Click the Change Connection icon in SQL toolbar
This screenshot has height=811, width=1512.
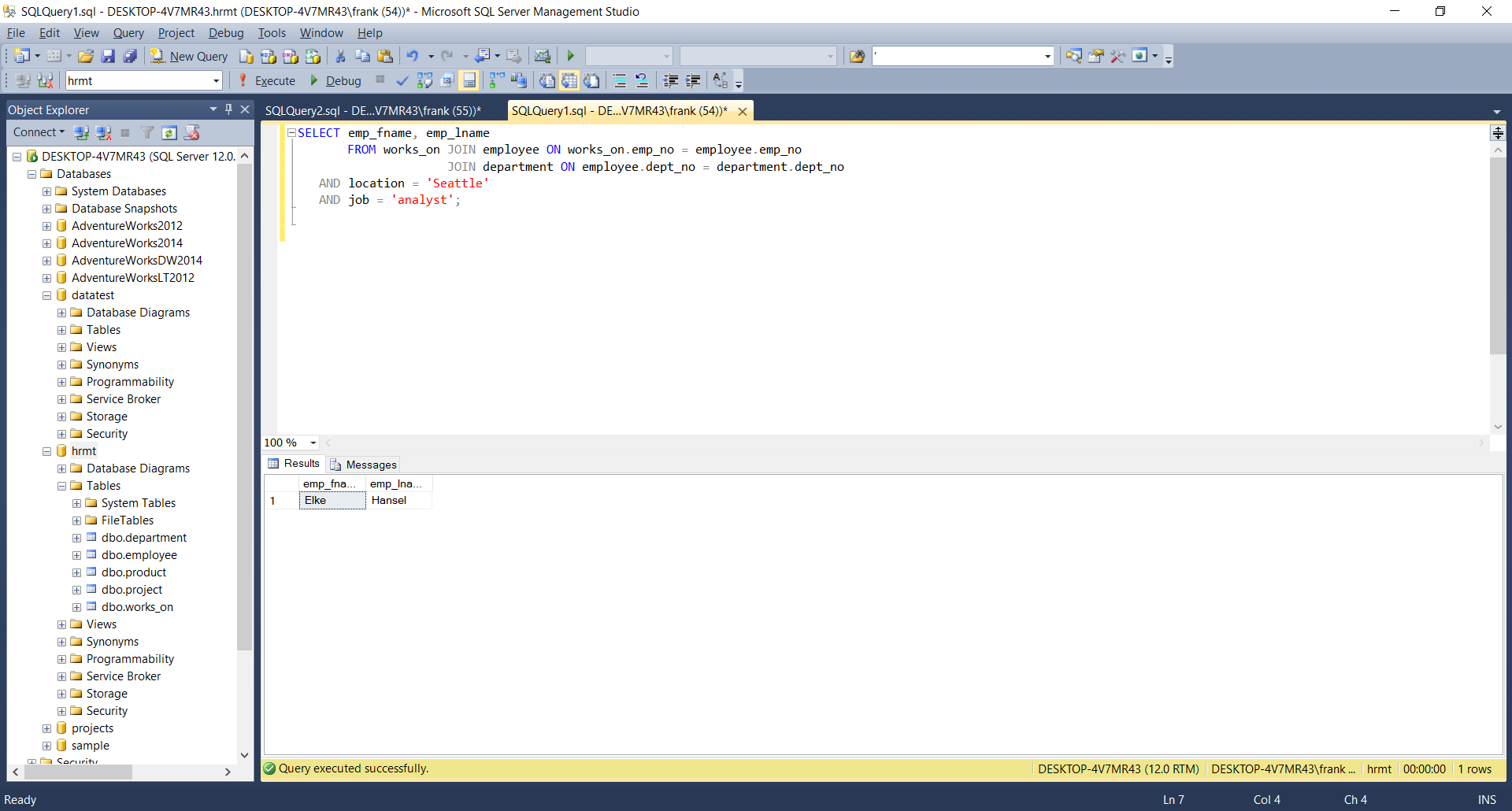(46, 80)
